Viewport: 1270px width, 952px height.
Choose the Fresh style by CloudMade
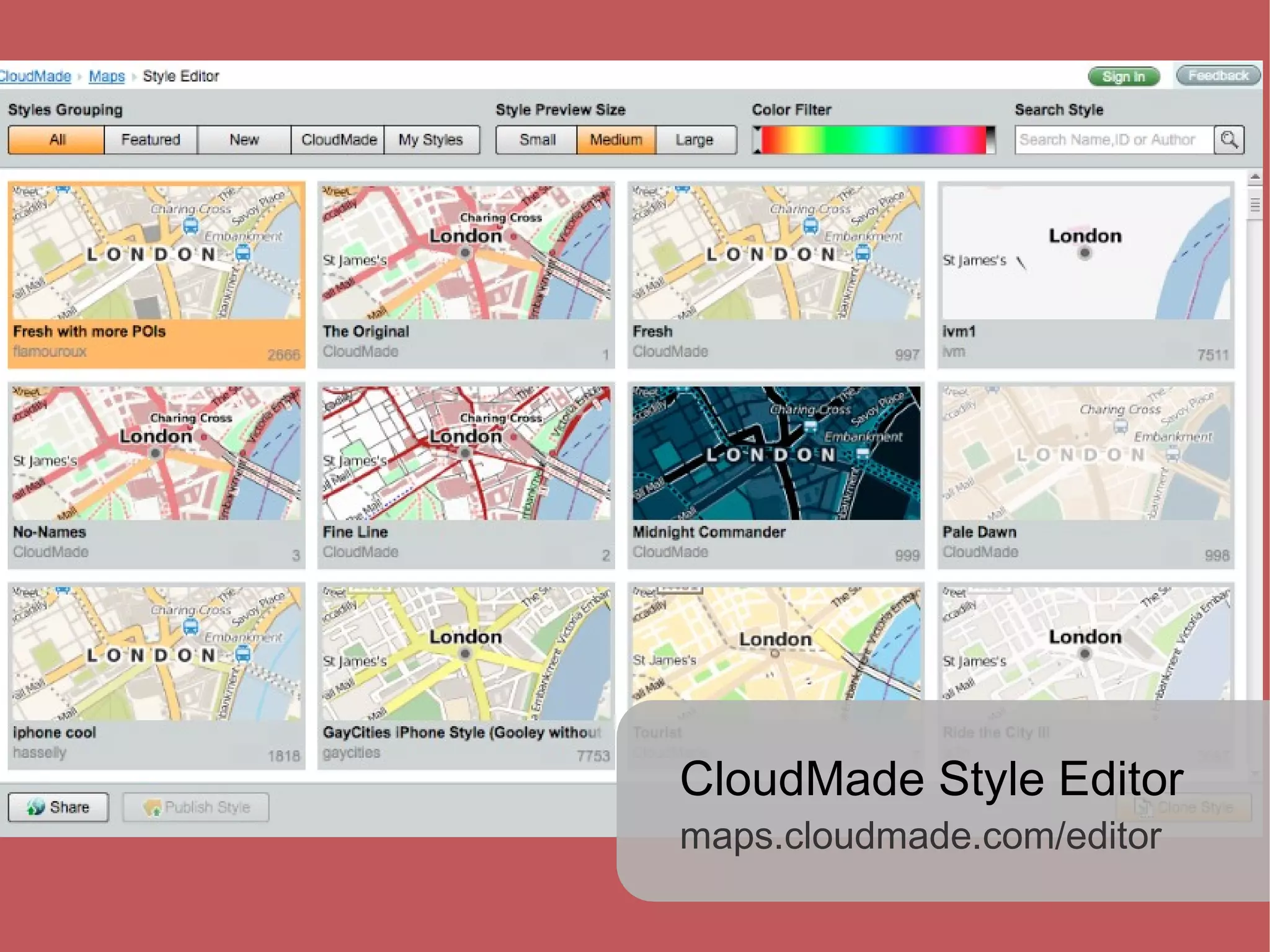pos(776,275)
